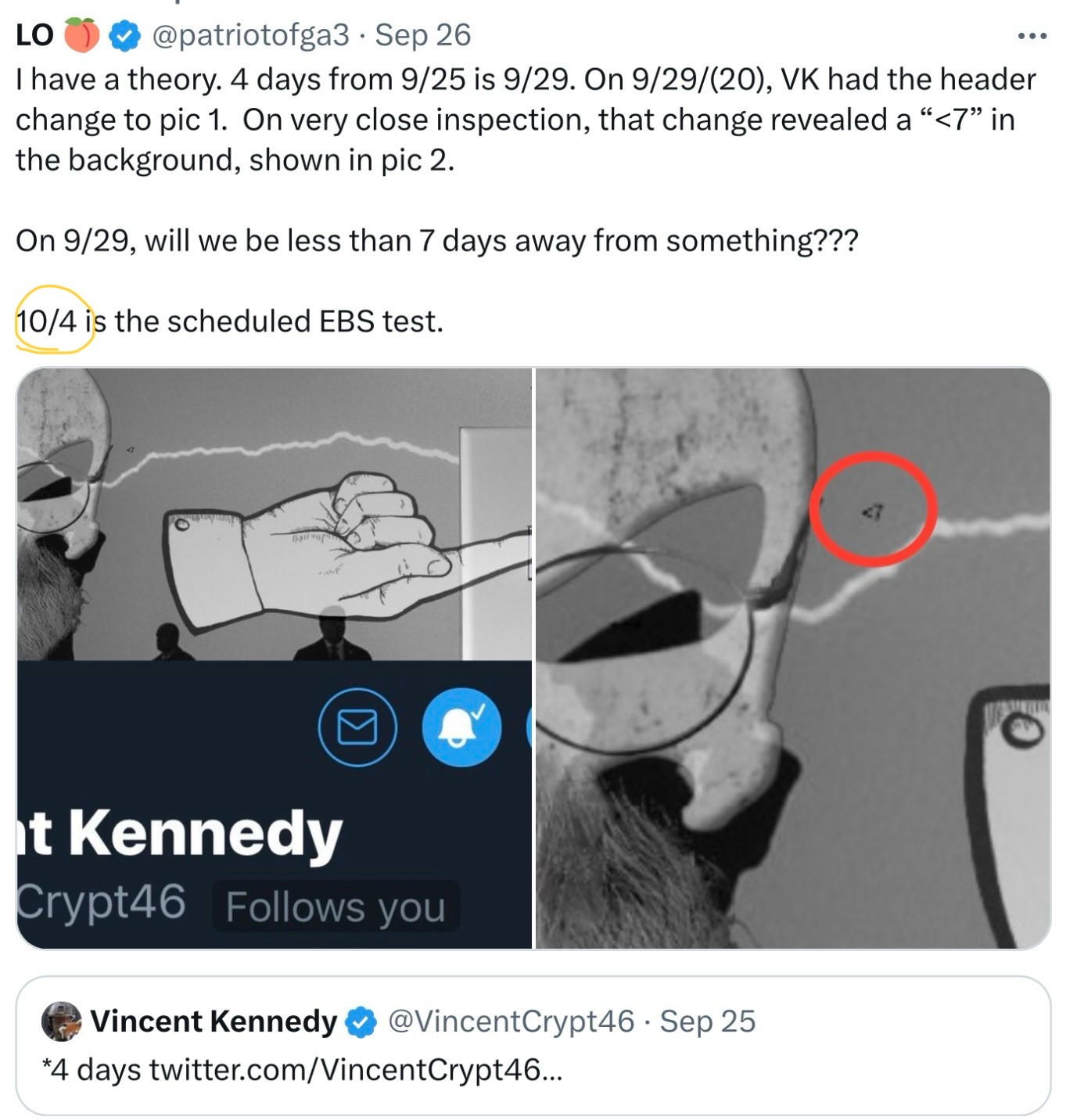Click the peach emoji beside LO
The image size is (1084, 1120).
81,36
